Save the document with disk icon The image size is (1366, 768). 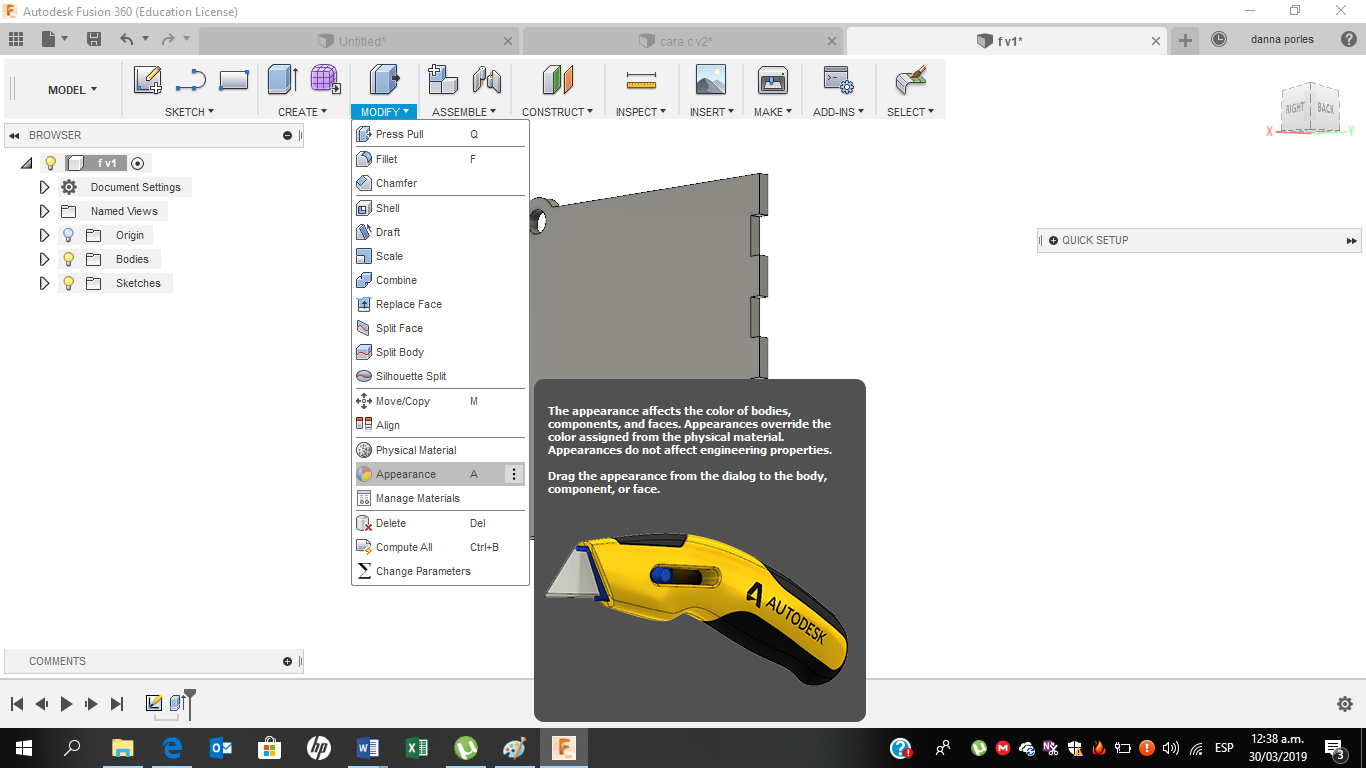click(94, 39)
